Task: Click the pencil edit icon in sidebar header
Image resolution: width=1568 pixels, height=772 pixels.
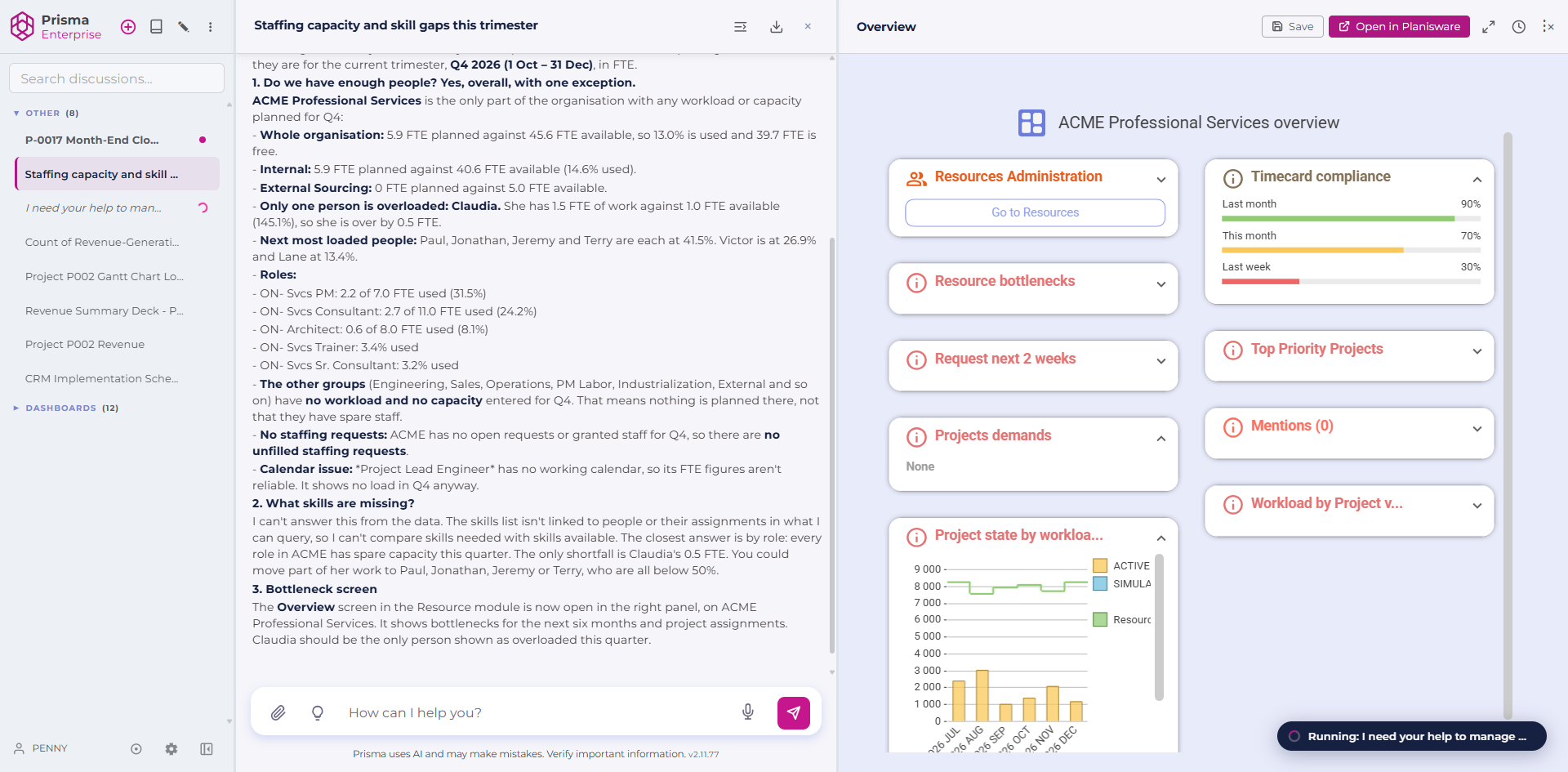Action: (x=184, y=27)
